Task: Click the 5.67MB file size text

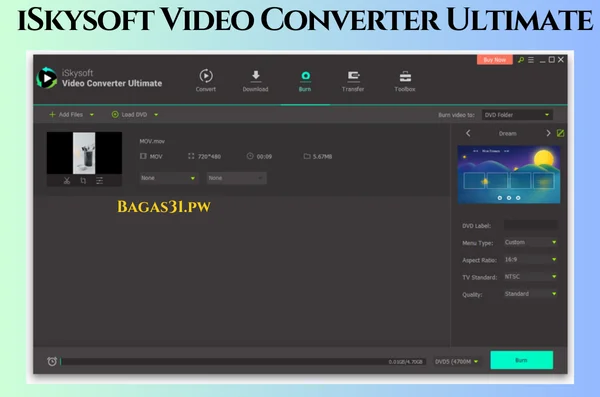Action: tap(323, 157)
